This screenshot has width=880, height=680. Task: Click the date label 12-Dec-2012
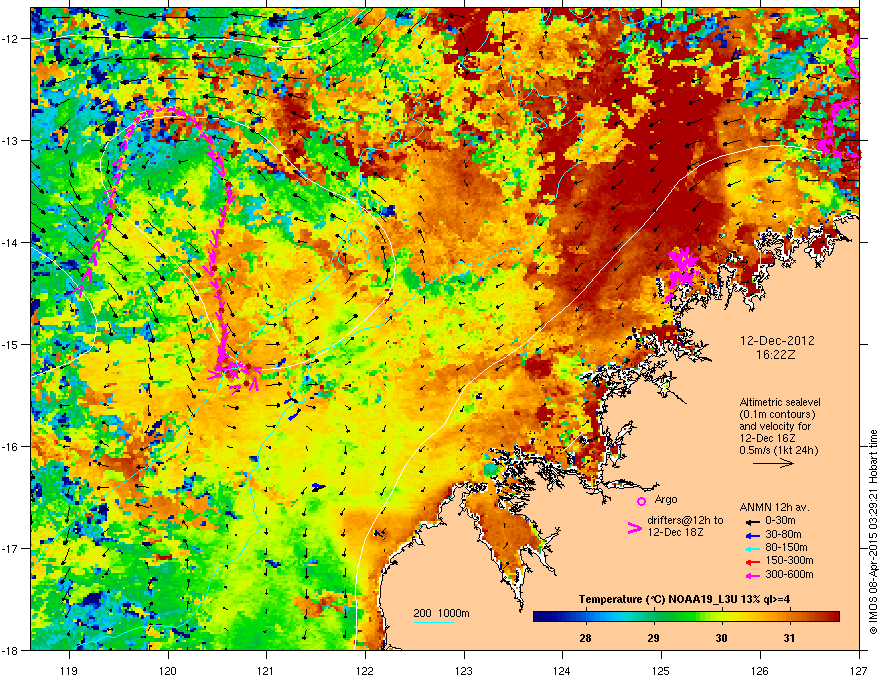tap(777, 341)
